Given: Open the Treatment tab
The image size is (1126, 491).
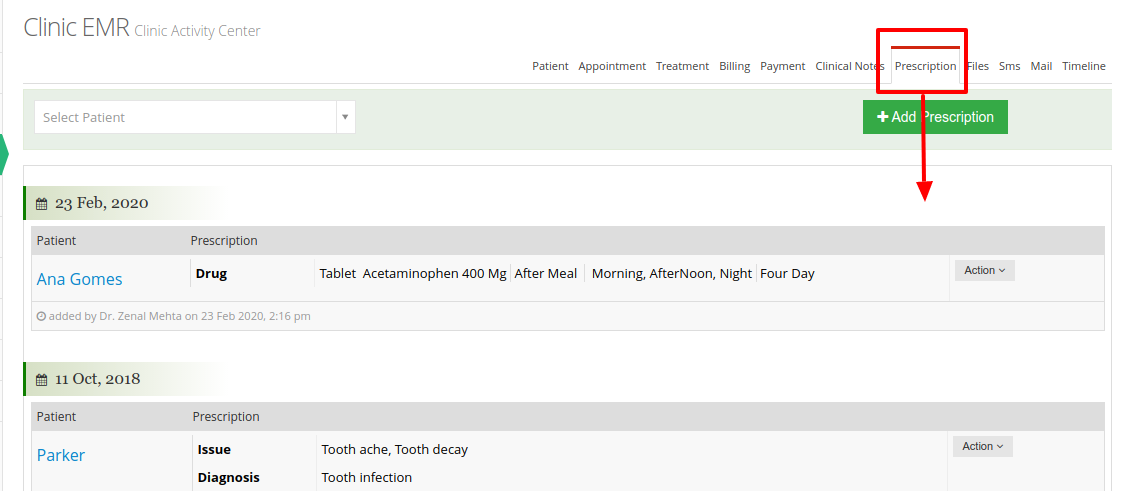Looking at the screenshot, I should (682, 66).
